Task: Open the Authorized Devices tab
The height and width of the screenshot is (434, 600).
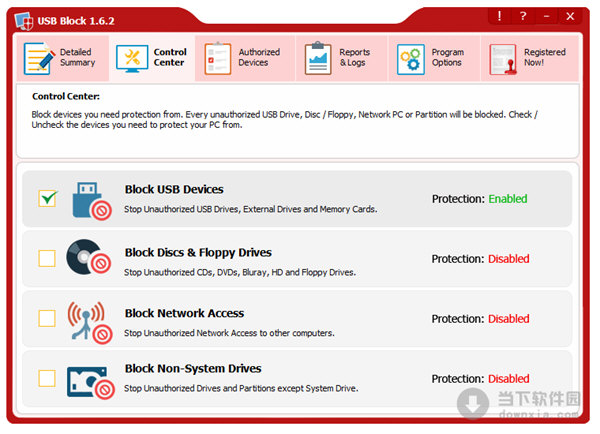Action: 245,58
